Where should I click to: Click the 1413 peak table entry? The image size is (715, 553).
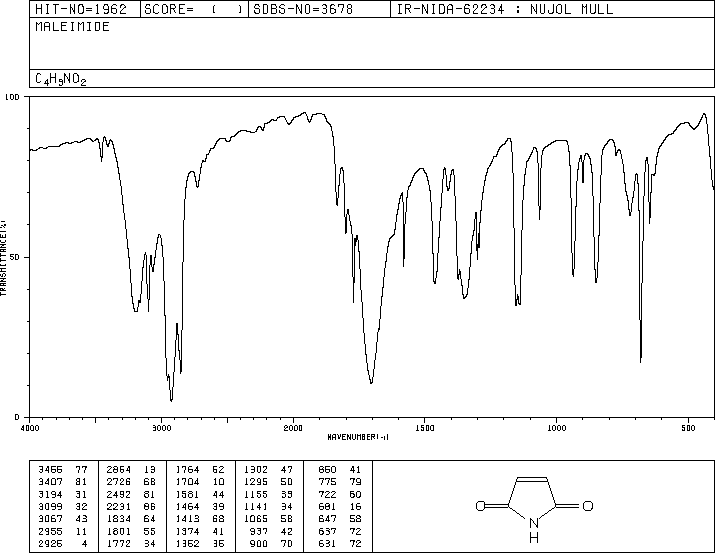click(x=200, y=519)
